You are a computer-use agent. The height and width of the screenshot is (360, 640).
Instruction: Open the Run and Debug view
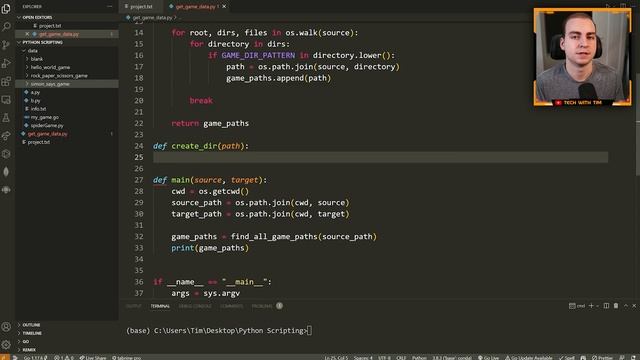(6, 63)
